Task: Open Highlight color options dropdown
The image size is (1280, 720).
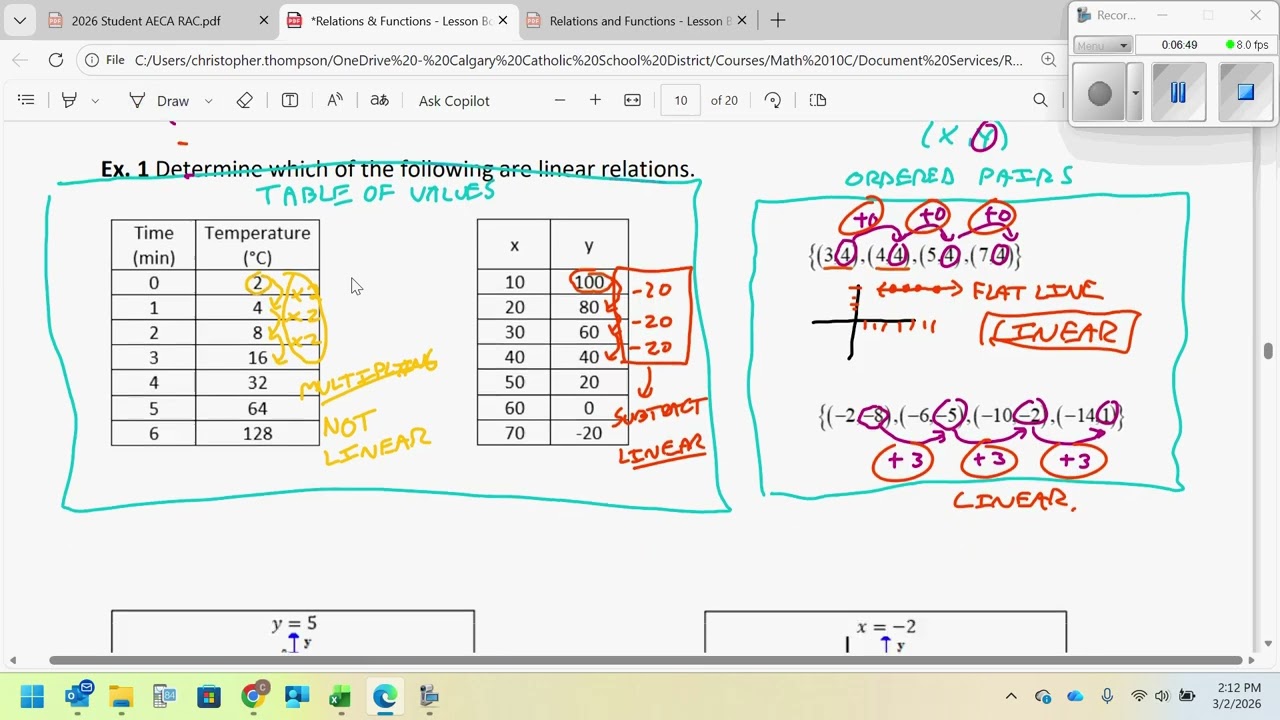Action: 95,100
